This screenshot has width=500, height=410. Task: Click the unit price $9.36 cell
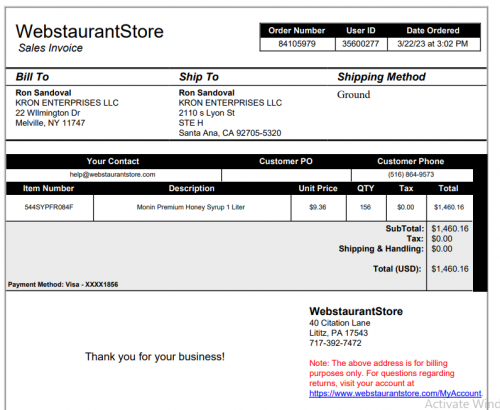pyautogui.click(x=318, y=207)
